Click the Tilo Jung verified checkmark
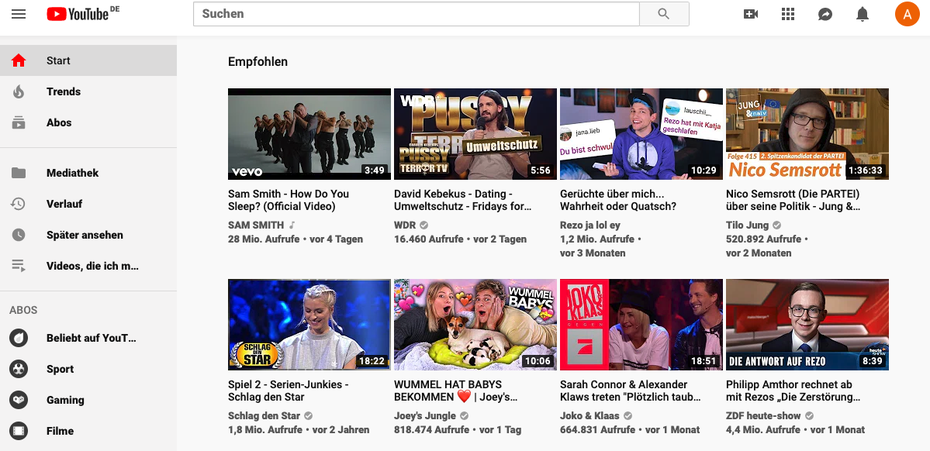 coord(777,226)
